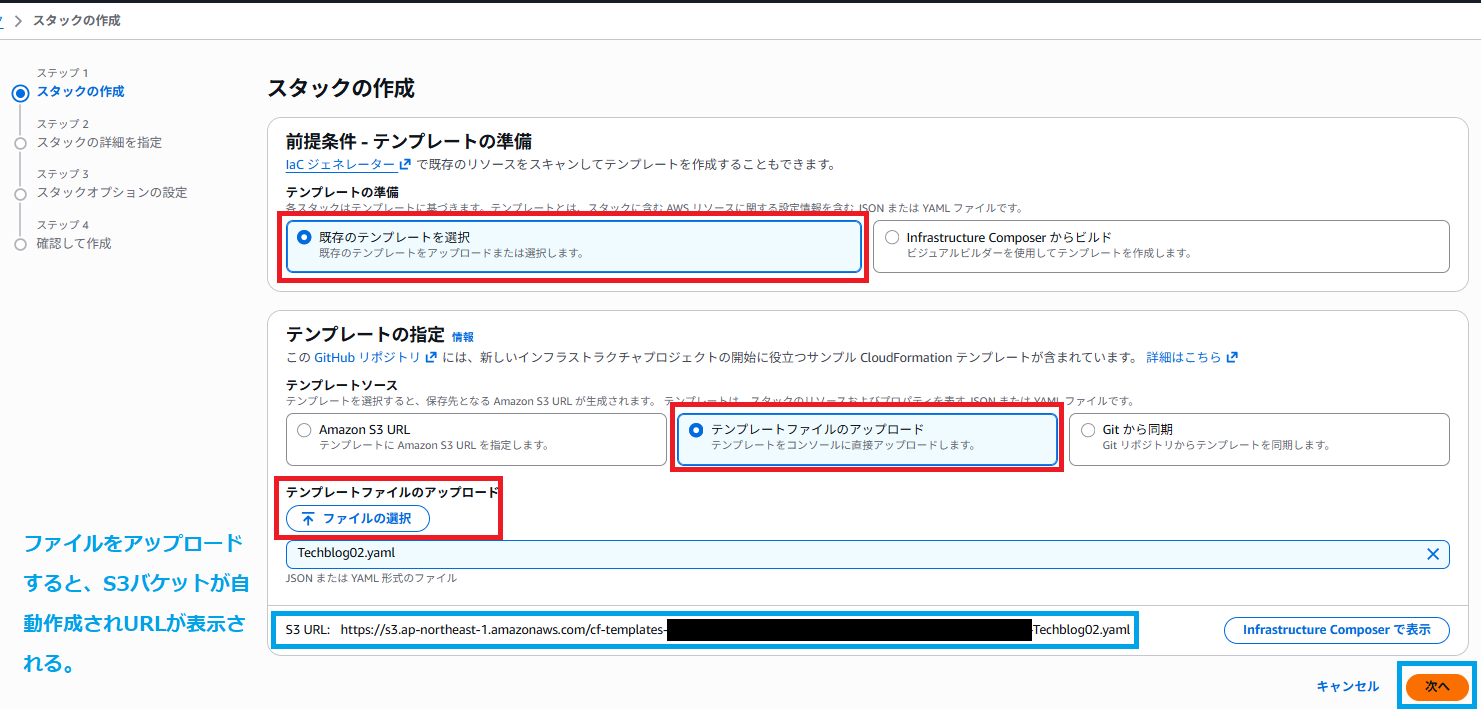Click the external link icon beside IaC ジェネレーター
The height and width of the screenshot is (709, 1481).
click(x=404, y=164)
